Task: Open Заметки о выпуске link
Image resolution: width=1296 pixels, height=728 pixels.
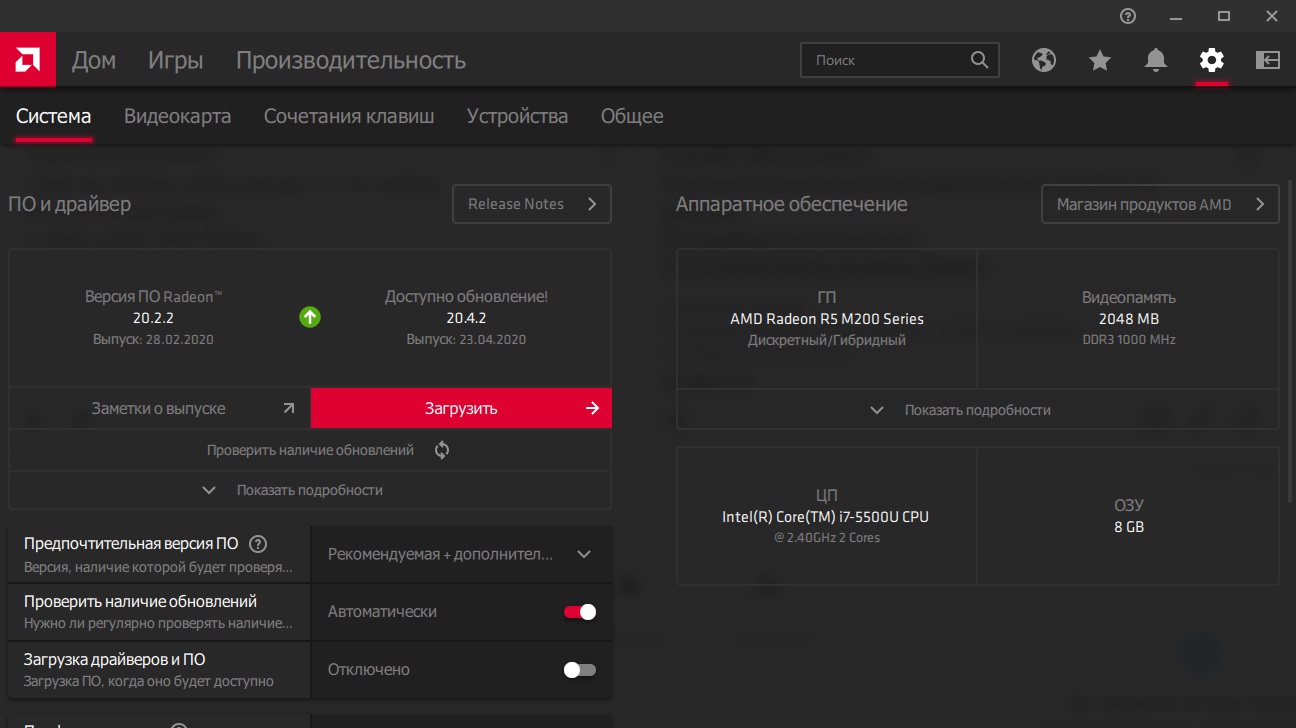Action: pos(160,408)
